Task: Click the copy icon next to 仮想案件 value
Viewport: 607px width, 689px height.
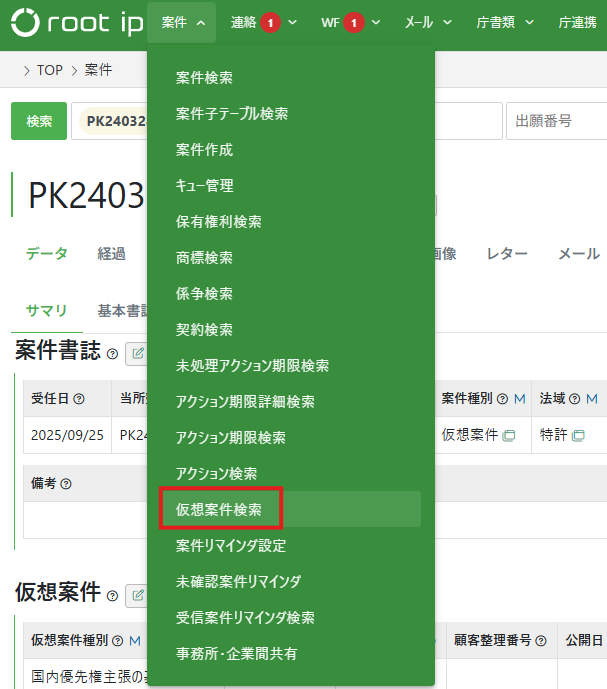Action: (x=508, y=435)
